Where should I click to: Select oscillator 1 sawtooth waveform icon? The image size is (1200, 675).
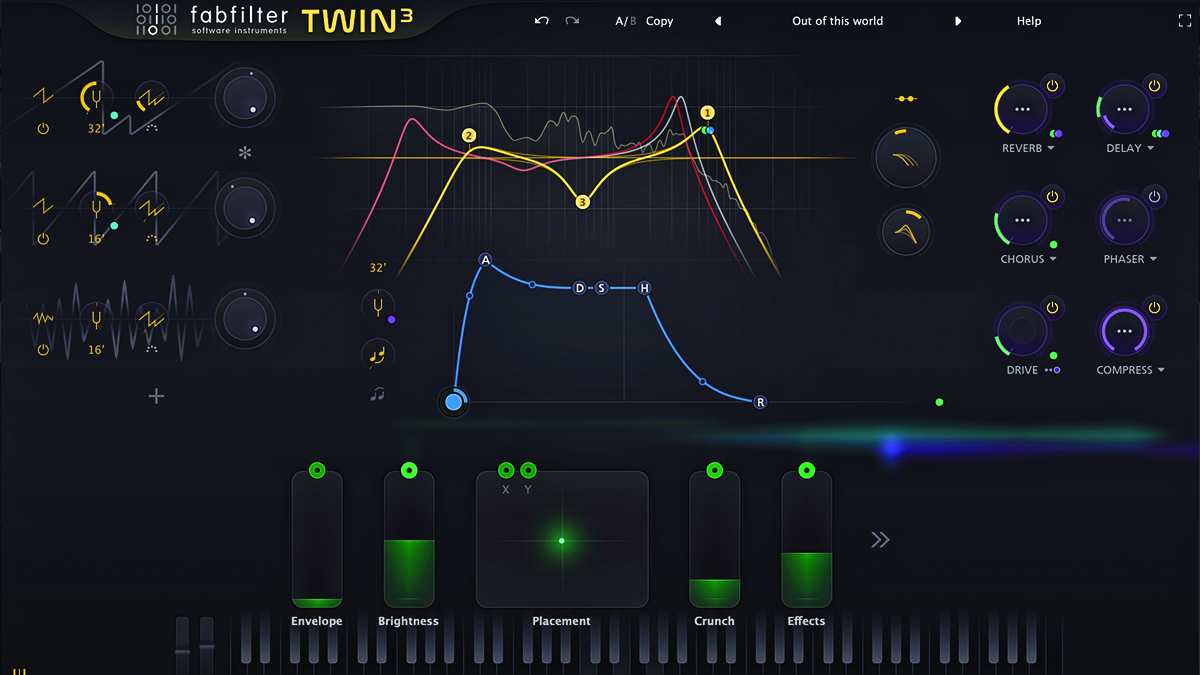(x=43, y=96)
